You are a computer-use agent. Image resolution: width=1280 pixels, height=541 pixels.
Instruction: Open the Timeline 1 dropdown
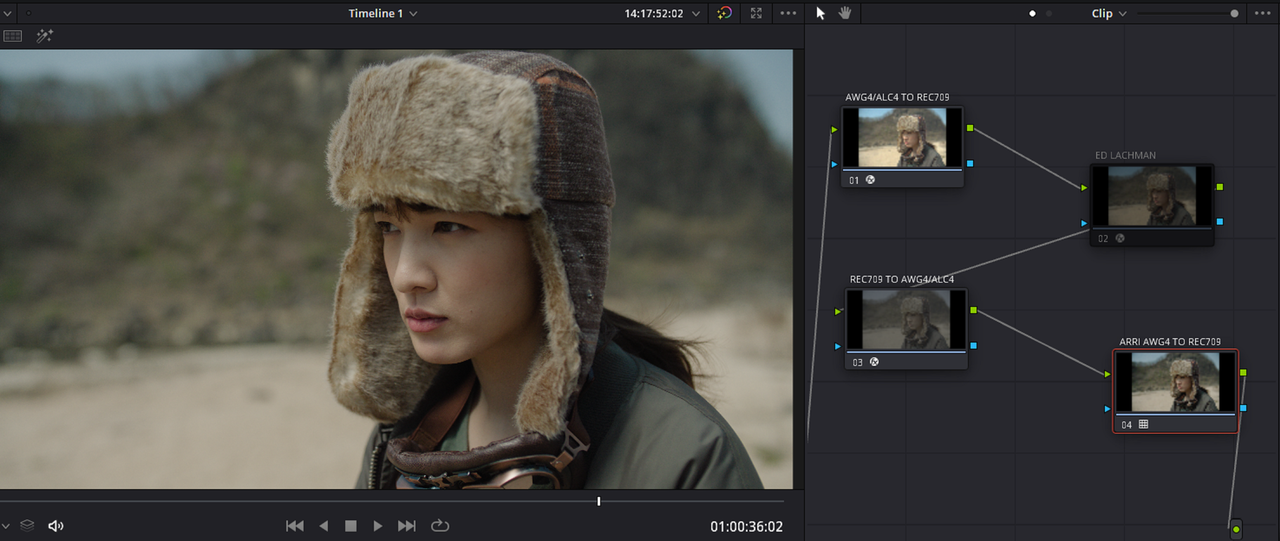383,13
